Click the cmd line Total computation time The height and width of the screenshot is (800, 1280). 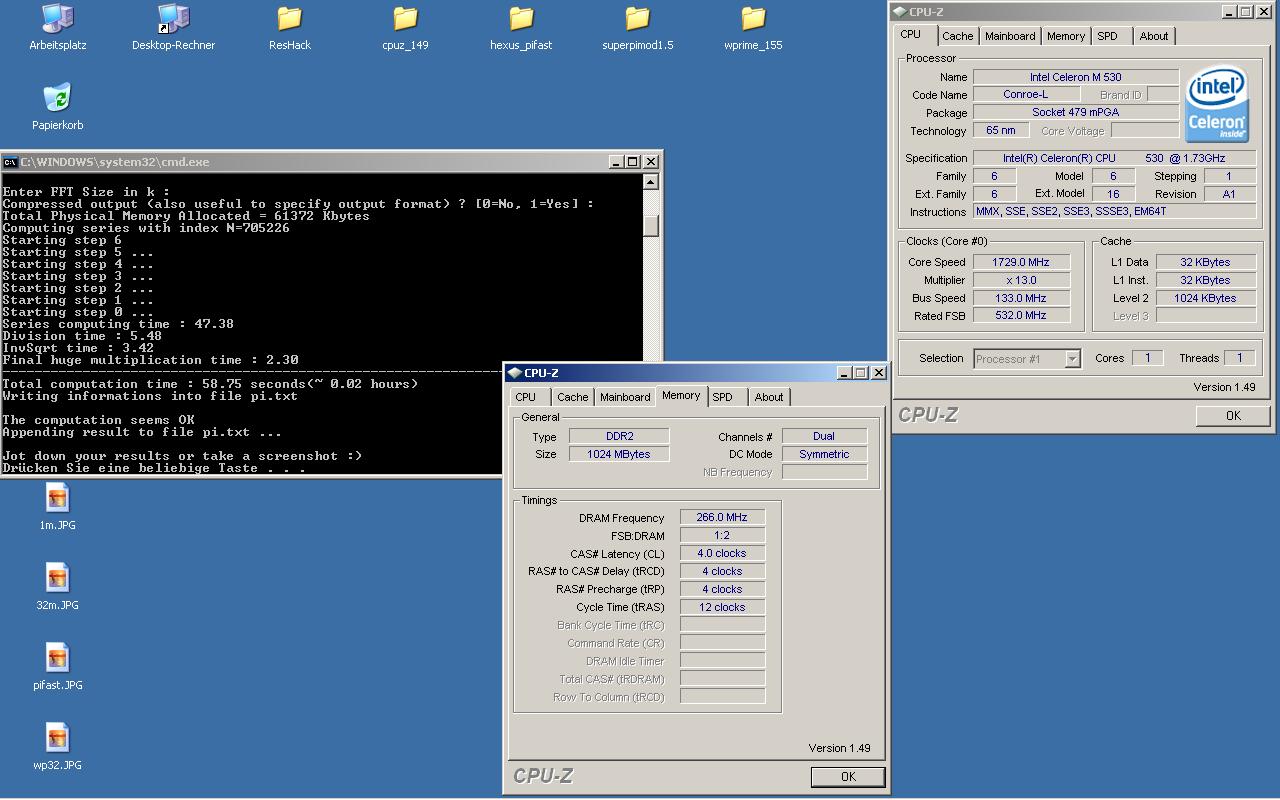[210, 384]
